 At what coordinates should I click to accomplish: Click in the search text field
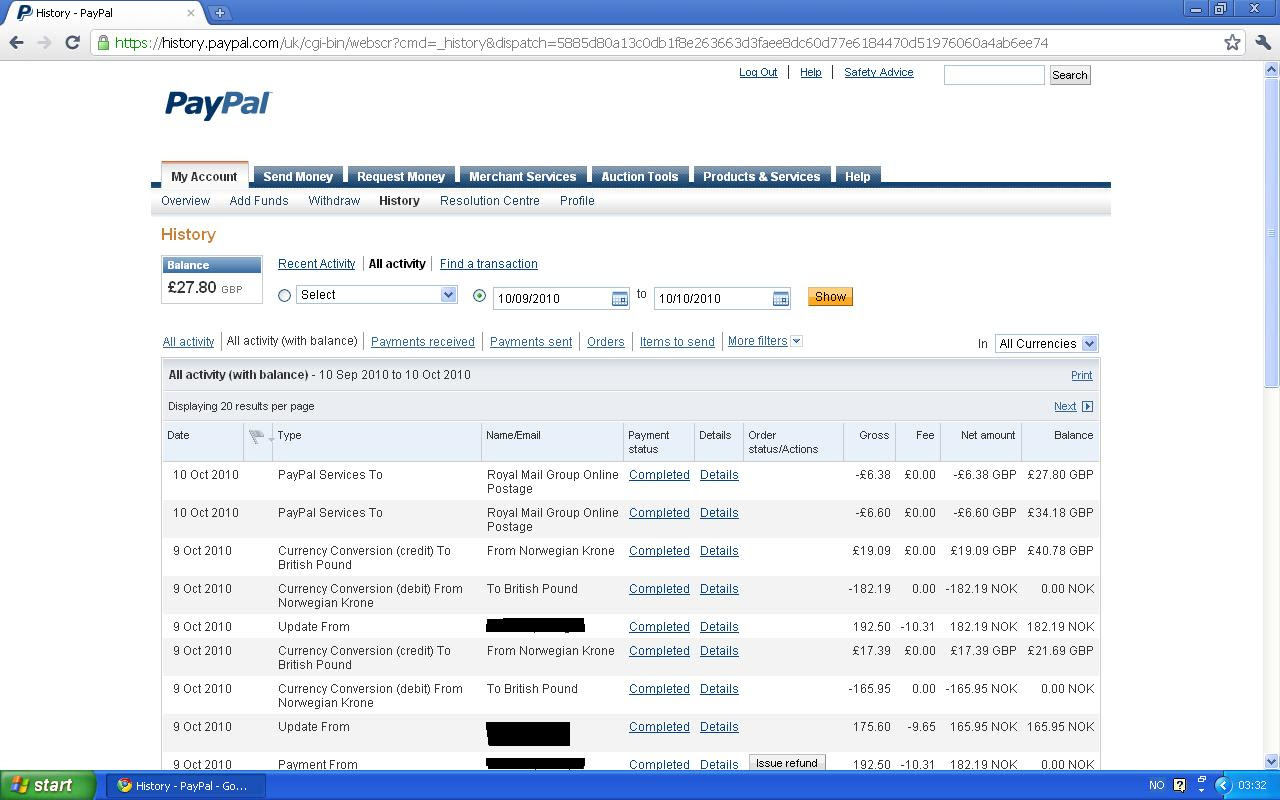[x=994, y=75]
